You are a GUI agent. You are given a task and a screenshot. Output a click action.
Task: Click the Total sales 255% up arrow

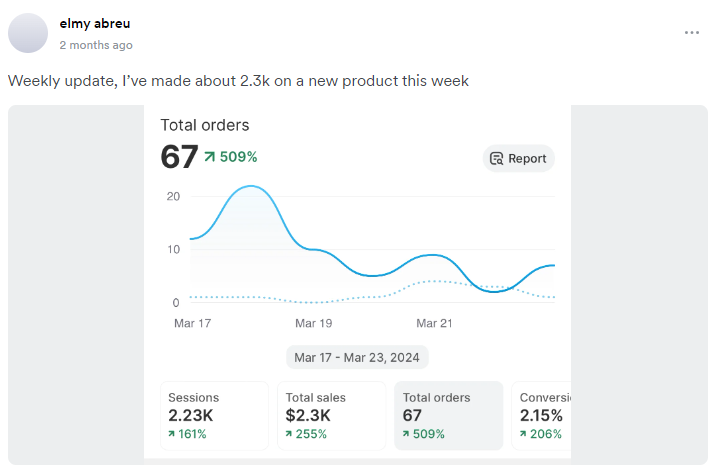tap(289, 434)
